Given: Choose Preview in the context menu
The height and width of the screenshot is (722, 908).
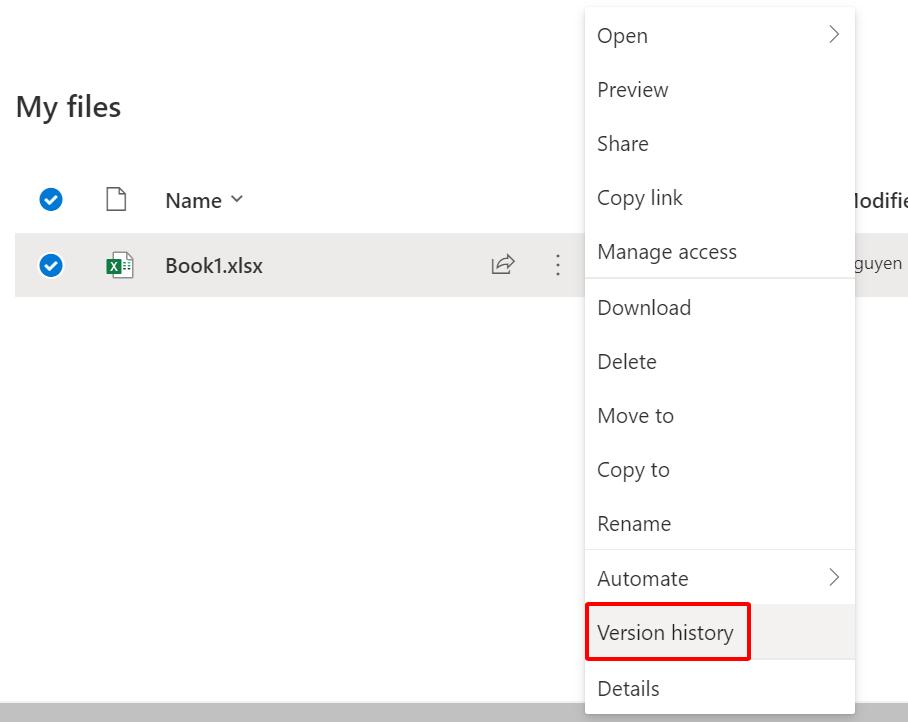Looking at the screenshot, I should point(633,90).
